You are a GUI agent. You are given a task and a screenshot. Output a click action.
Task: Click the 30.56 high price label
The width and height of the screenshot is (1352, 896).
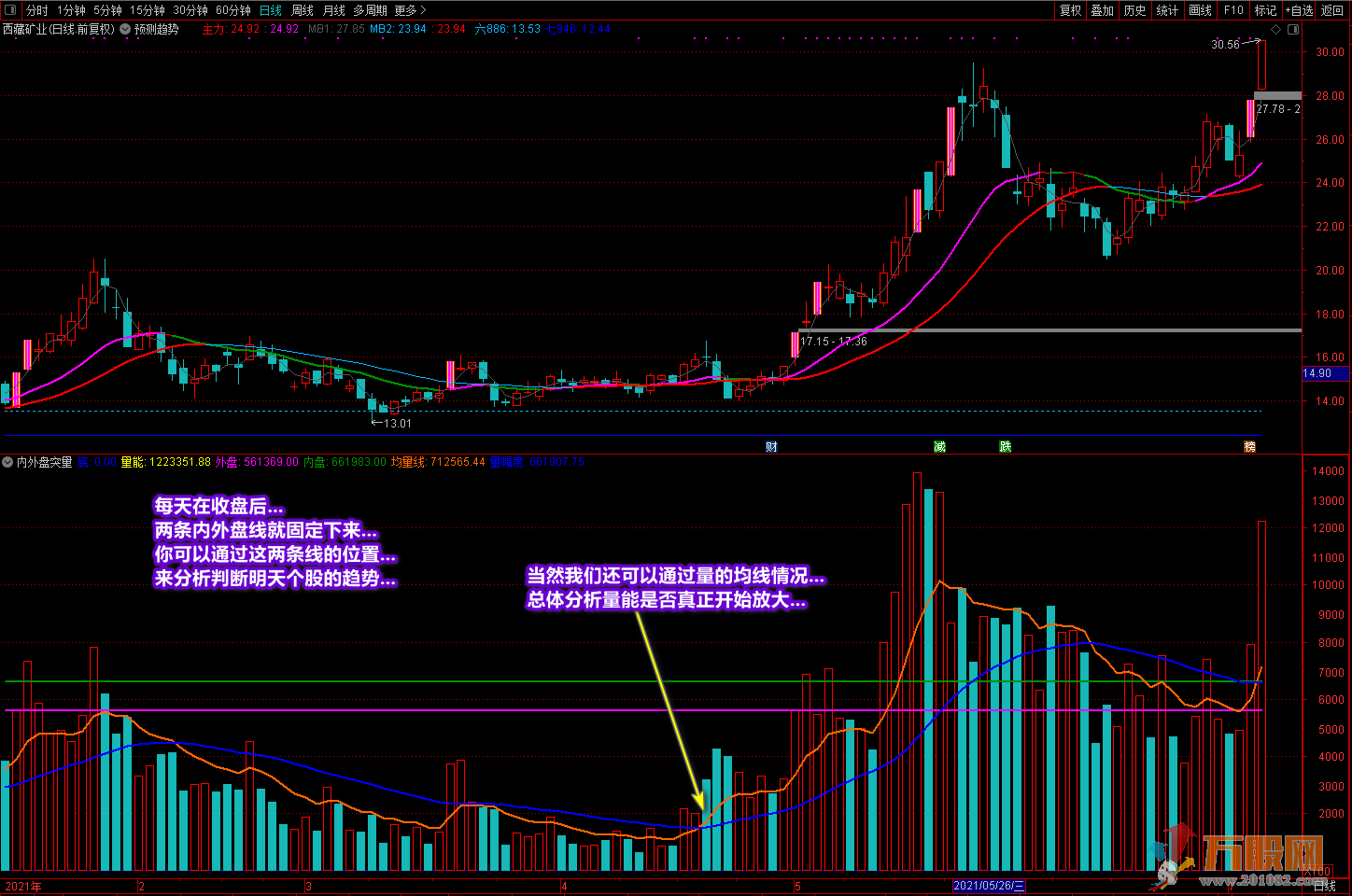[x=1226, y=45]
